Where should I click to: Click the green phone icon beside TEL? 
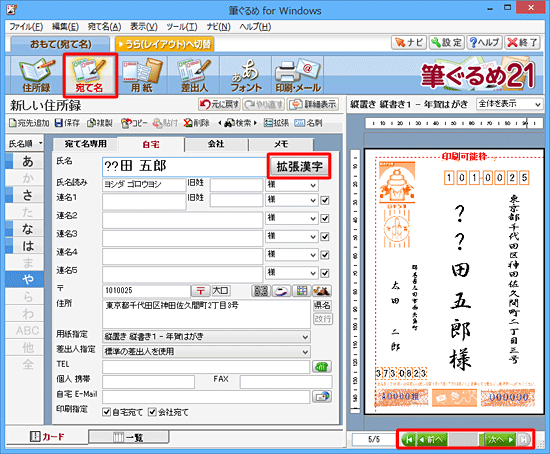coord(322,367)
